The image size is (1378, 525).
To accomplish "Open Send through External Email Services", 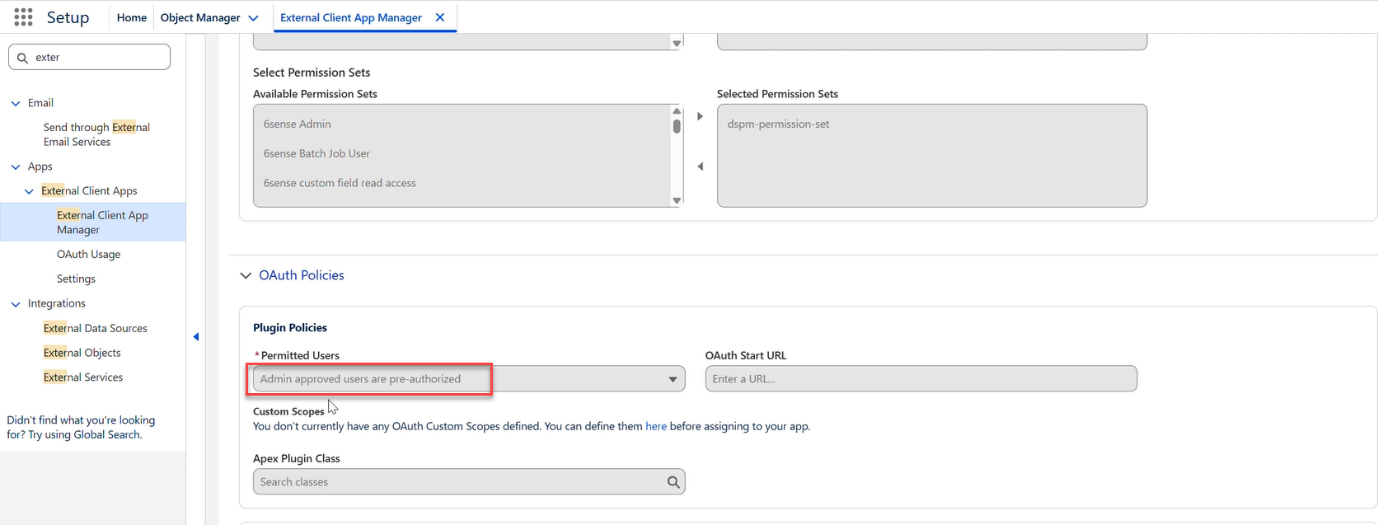I will (x=96, y=134).
